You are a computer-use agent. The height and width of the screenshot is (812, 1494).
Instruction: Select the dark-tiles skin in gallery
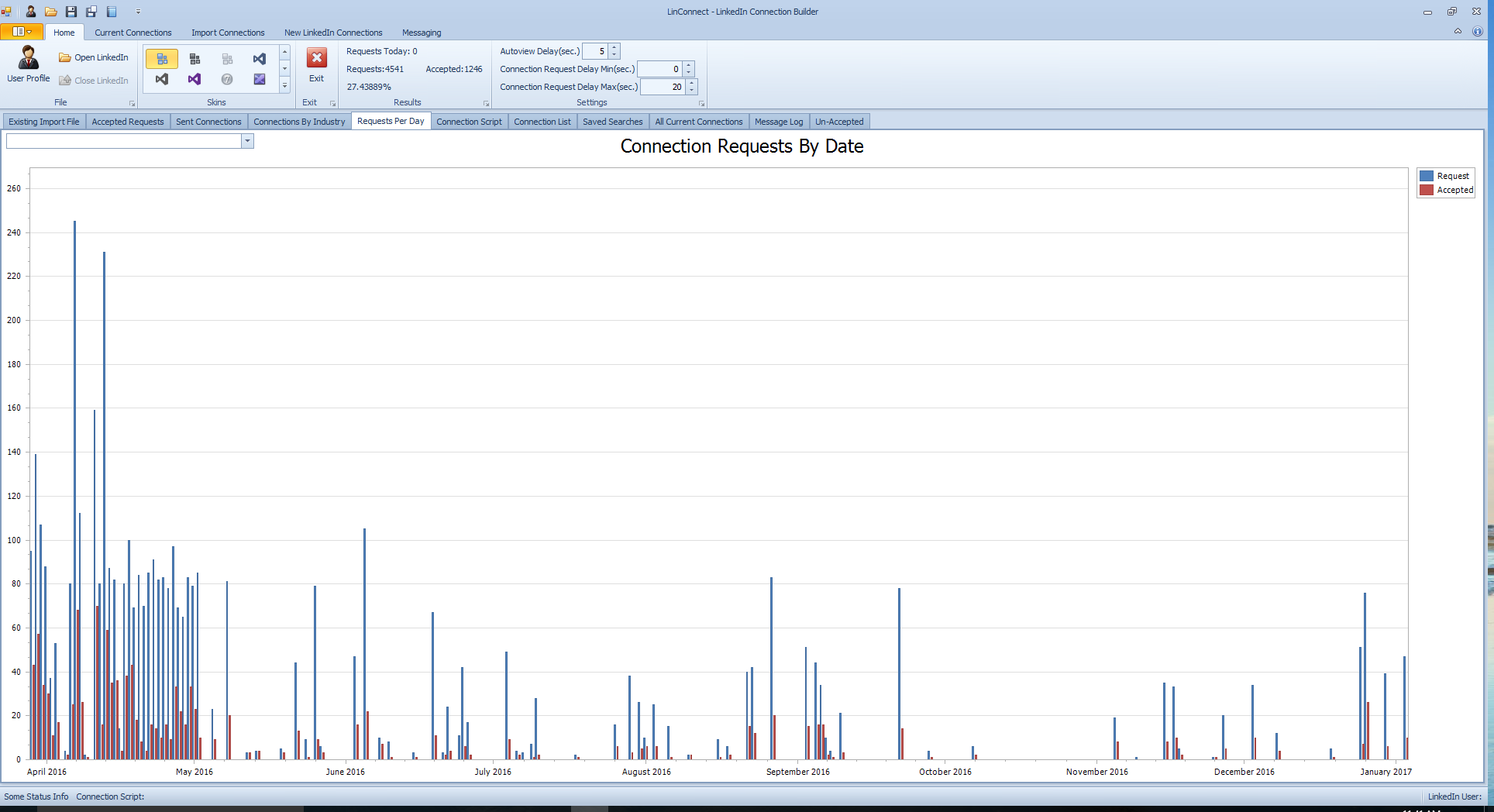pyautogui.click(x=194, y=59)
